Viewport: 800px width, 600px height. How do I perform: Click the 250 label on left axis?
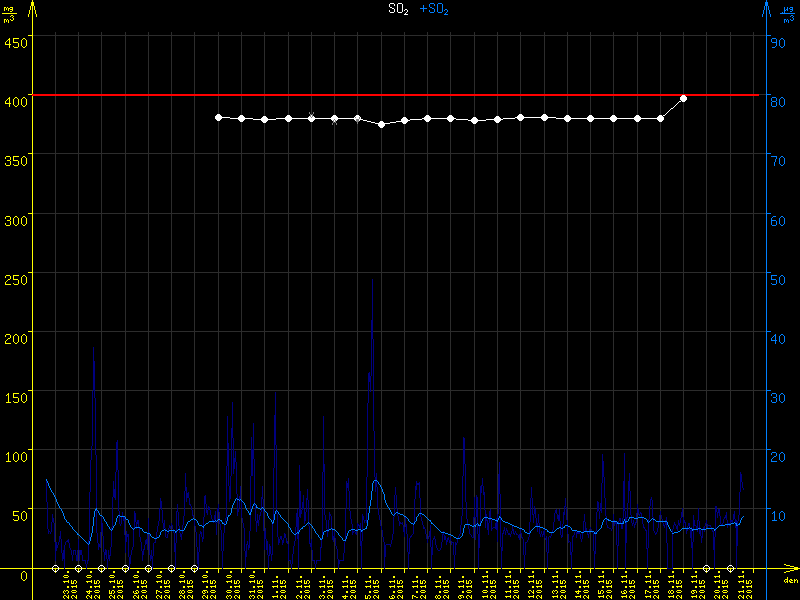click(16, 279)
